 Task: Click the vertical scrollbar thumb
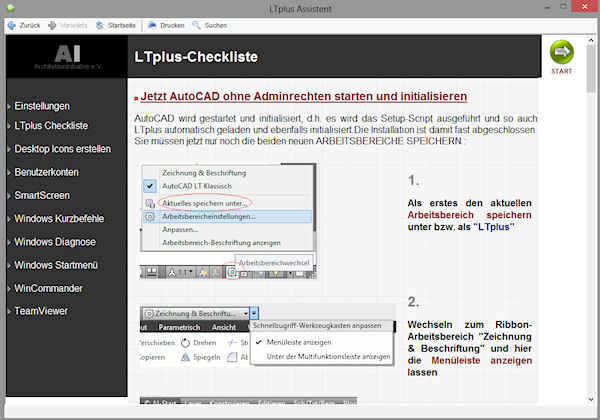point(591,69)
